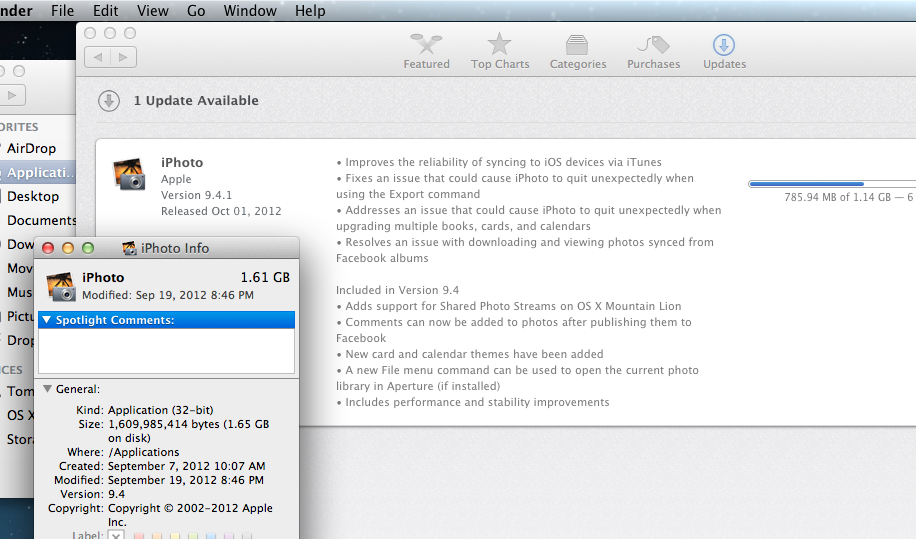Open the Categories section
The image size is (916, 539).
coord(578,51)
